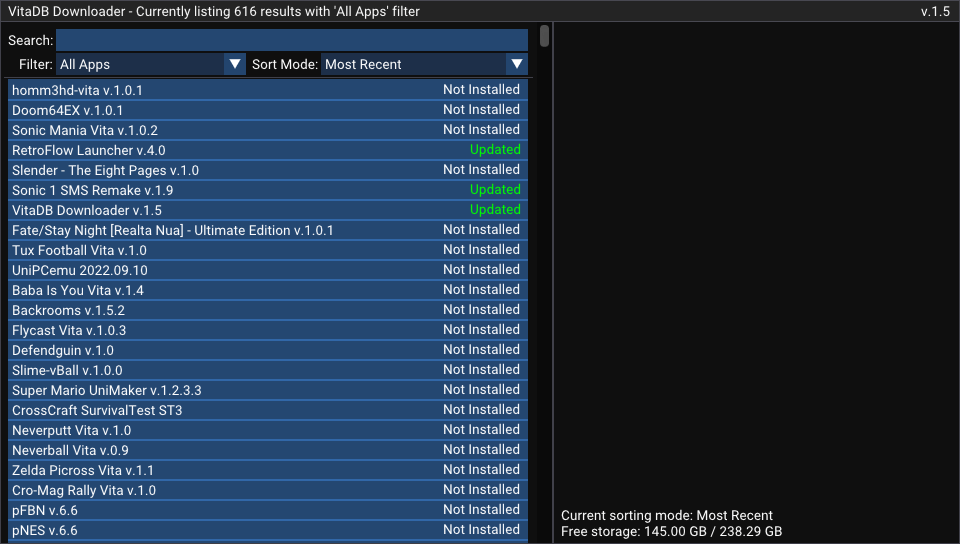Select Slime-vBall v.1.0.0.0 entry

click(268, 370)
